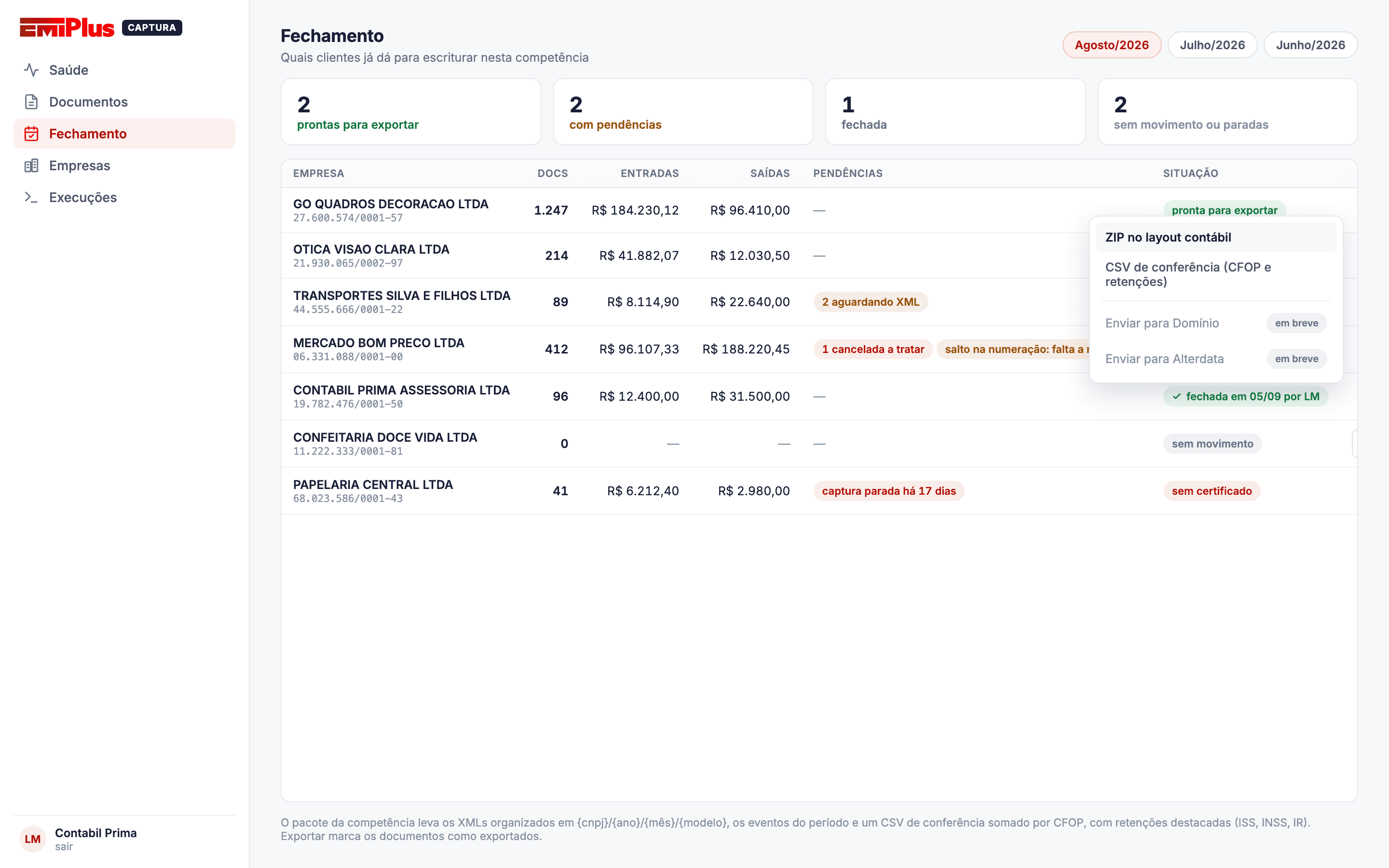The image size is (1389, 868).
Task: Go to Documentos page
Action: tap(124, 102)
